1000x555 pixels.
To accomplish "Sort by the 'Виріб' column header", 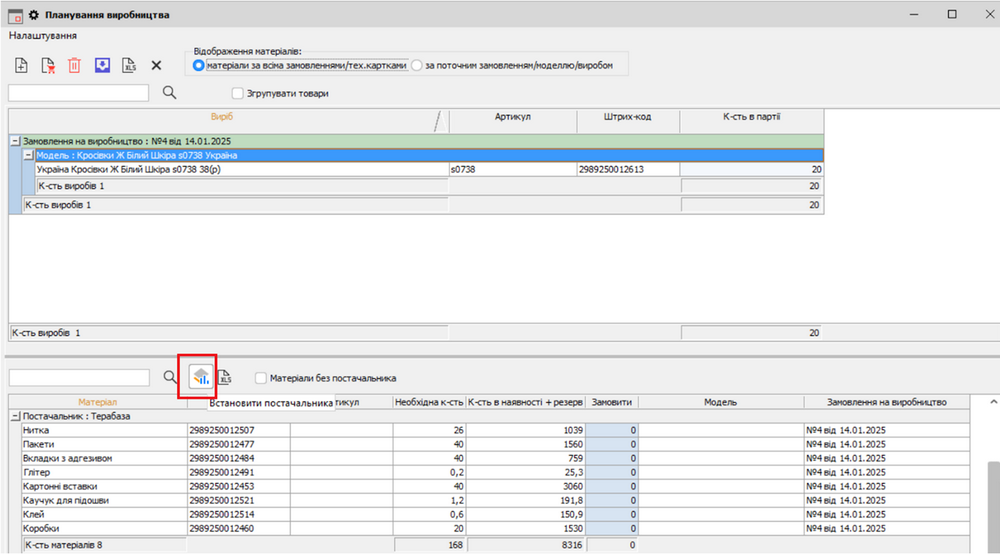I will tap(222, 117).
